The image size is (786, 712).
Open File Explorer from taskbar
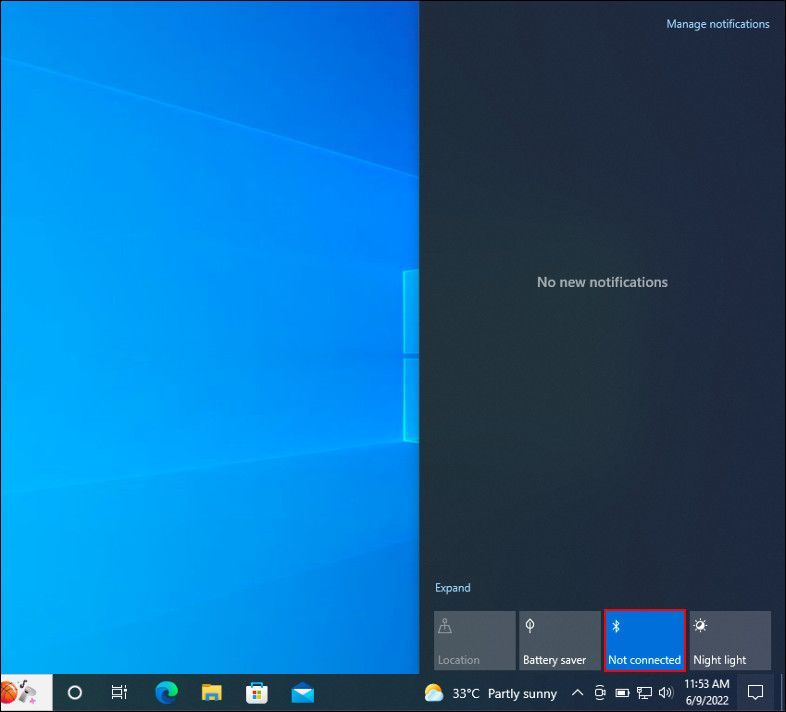click(212, 693)
